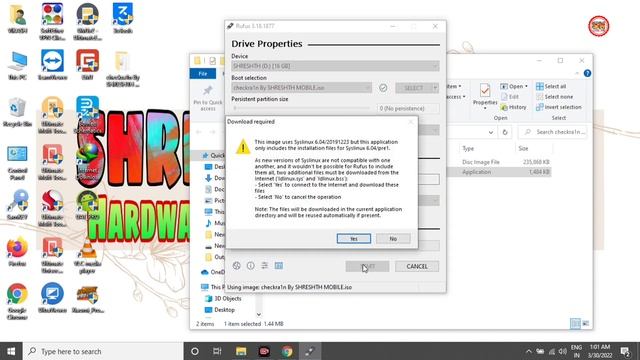Select Quick access in Explorer tree
The width and height of the screenshot is (640, 360).
tap(213, 155)
